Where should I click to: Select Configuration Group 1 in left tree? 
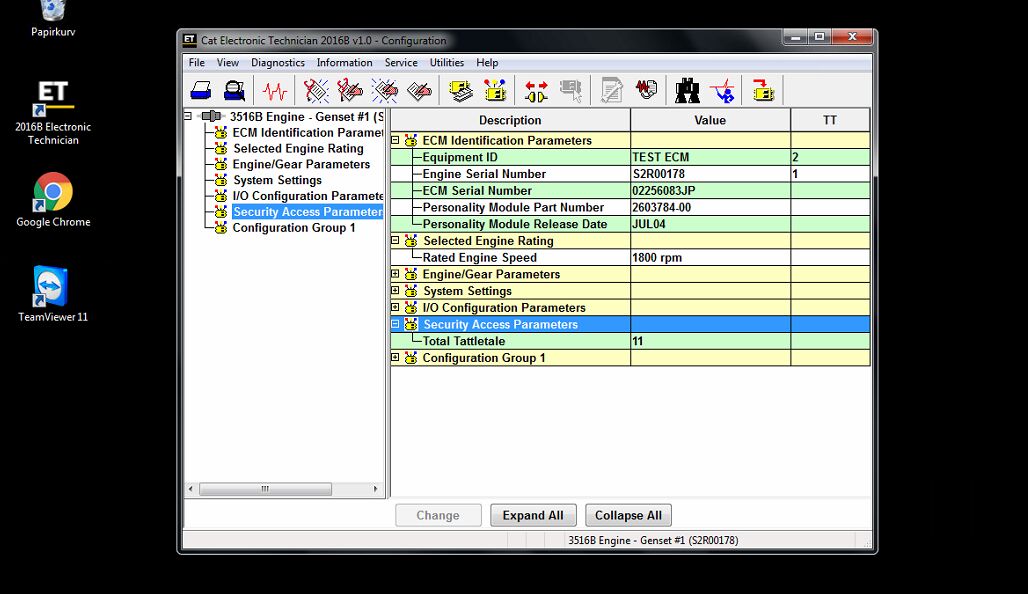click(x=294, y=228)
